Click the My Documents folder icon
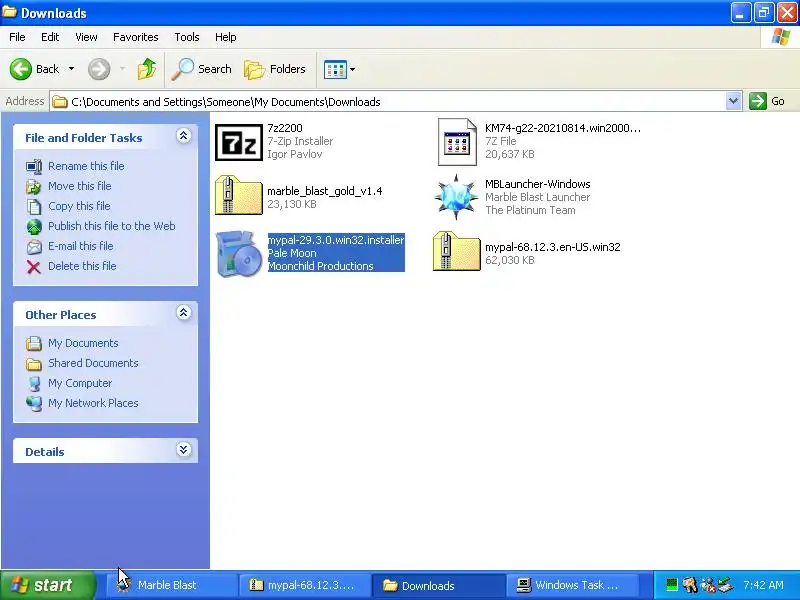The height and width of the screenshot is (600, 800). point(34,343)
